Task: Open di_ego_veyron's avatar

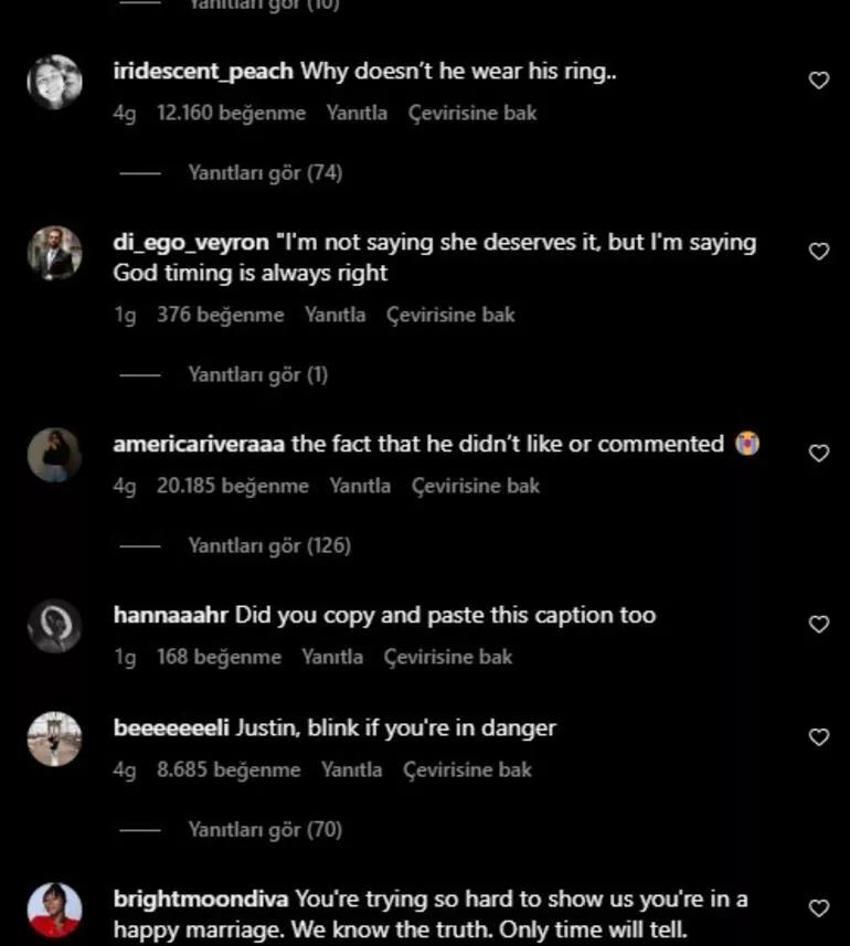Action: pos(55,253)
